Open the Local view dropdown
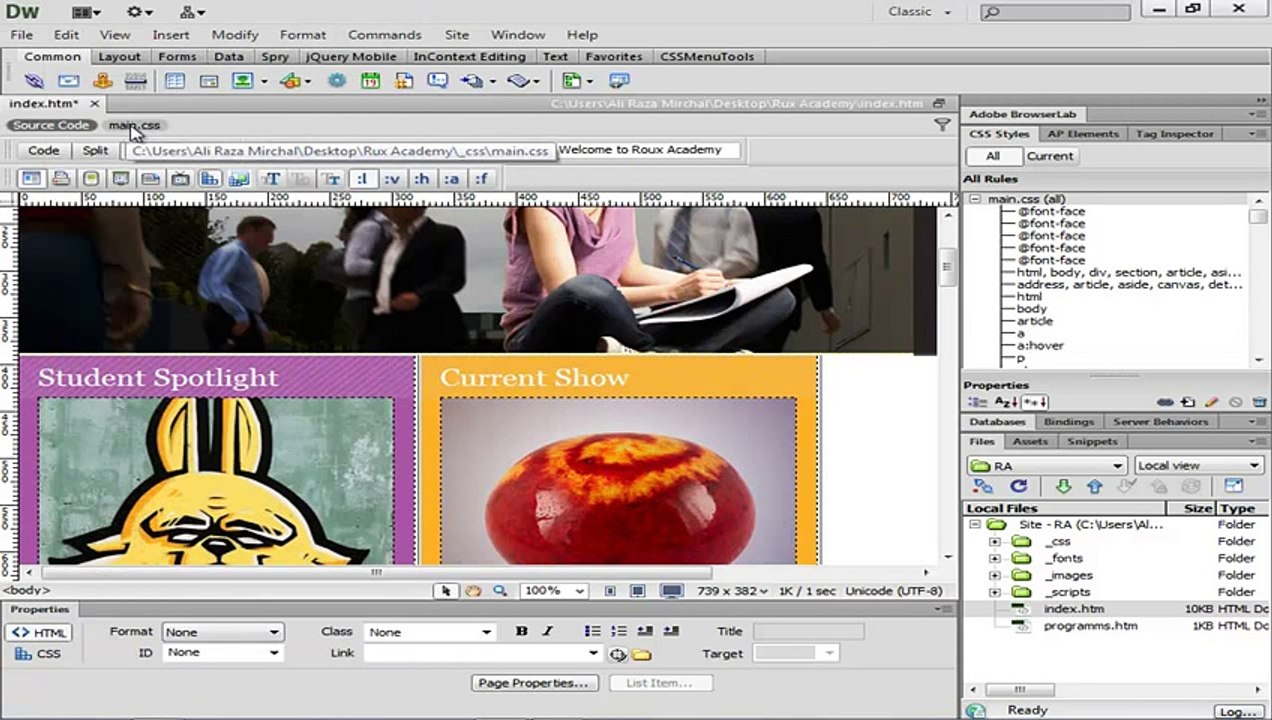This screenshot has width=1272, height=720. pos(1198,465)
